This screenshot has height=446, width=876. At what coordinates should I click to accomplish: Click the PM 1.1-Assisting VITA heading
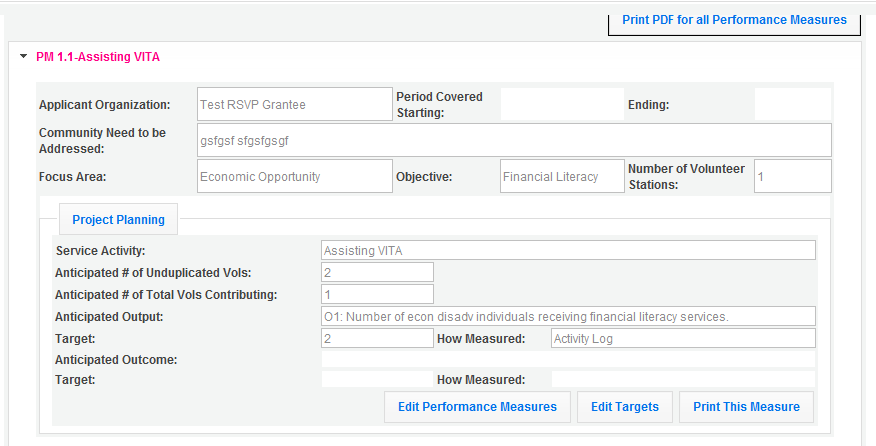(x=98, y=57)
